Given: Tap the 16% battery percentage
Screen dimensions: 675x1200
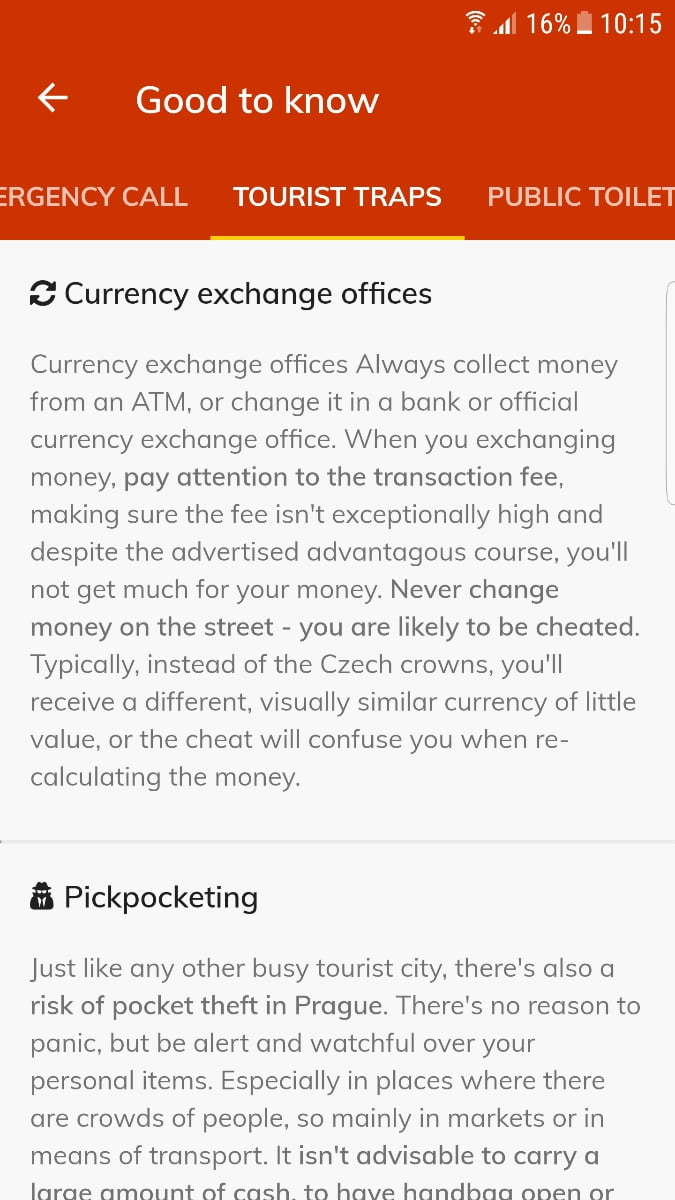Looking at the screenshot, I should click(x=547, y=23).
